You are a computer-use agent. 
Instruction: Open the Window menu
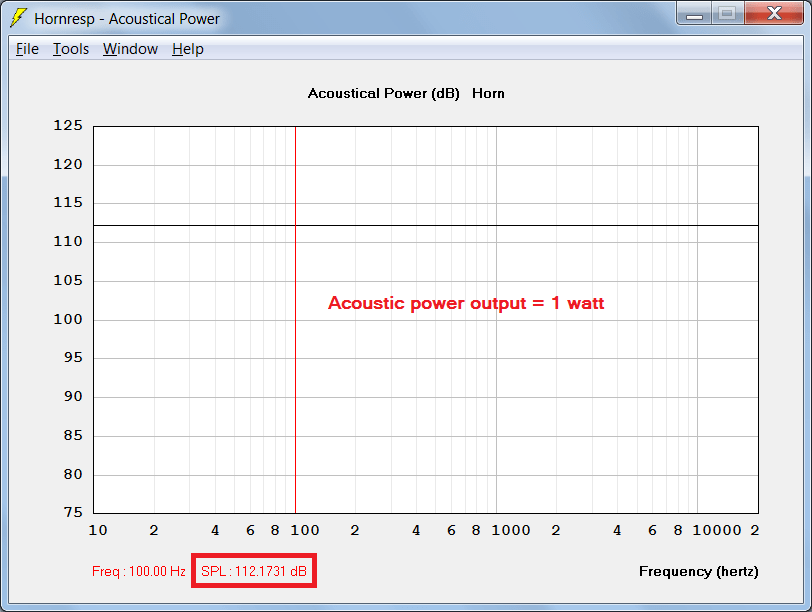tap(130, 49)
